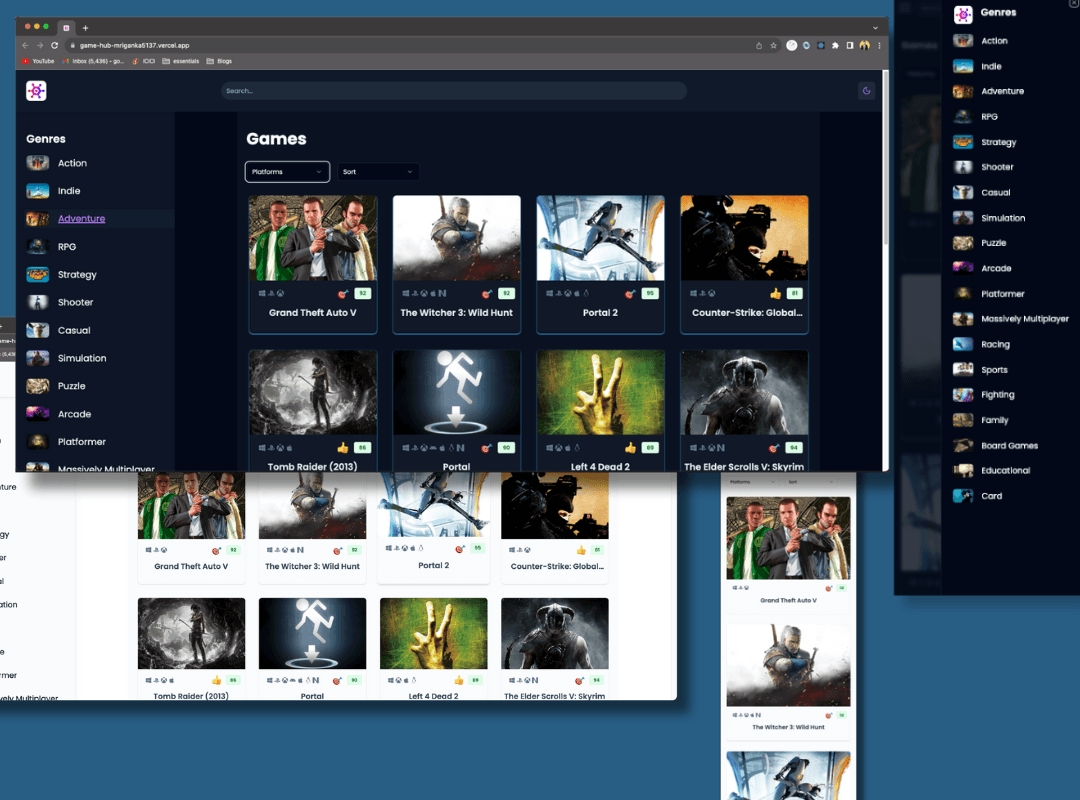Open Blogs bookmarks folder
The height and width of the screenshot is (800, 1080).
point(219,61)
